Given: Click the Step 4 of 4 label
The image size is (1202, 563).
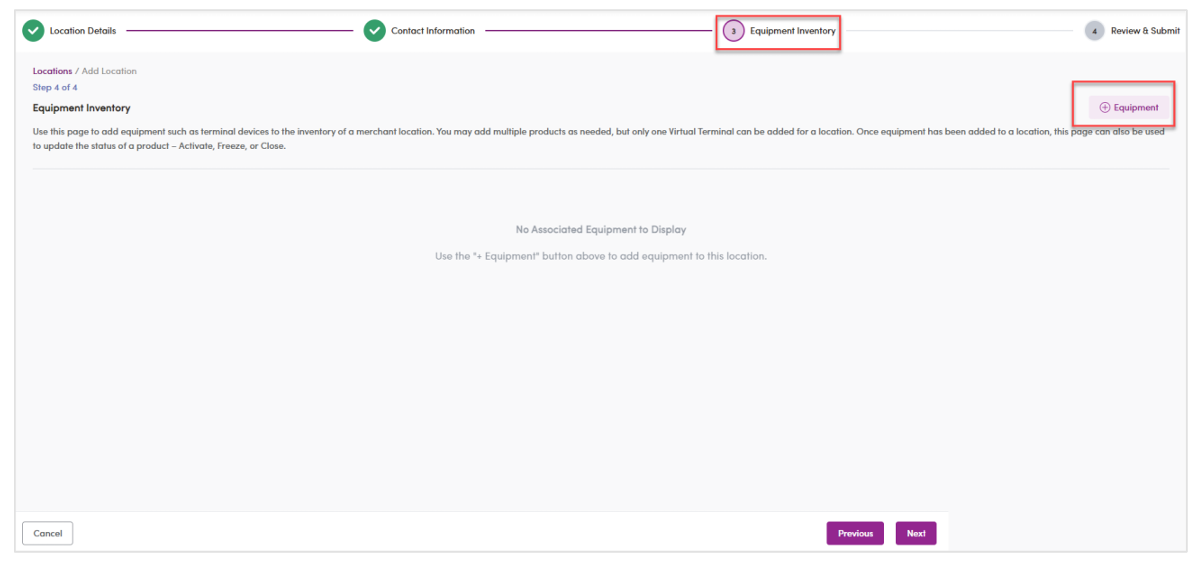Looking at the screenshot, I should 55,88.
